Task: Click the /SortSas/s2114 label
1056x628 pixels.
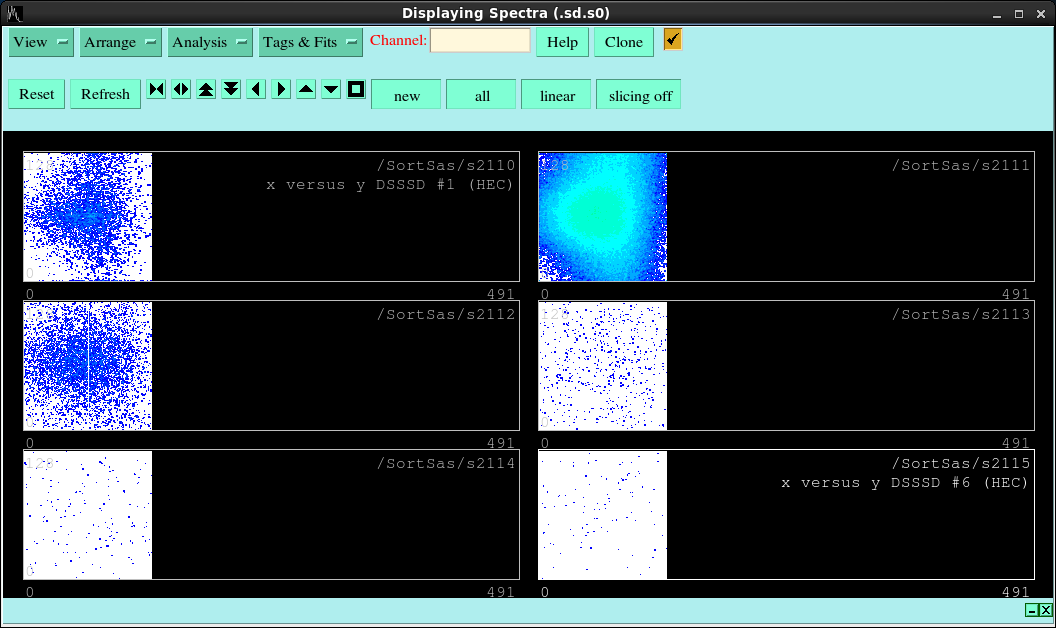Action: [446, 463]
